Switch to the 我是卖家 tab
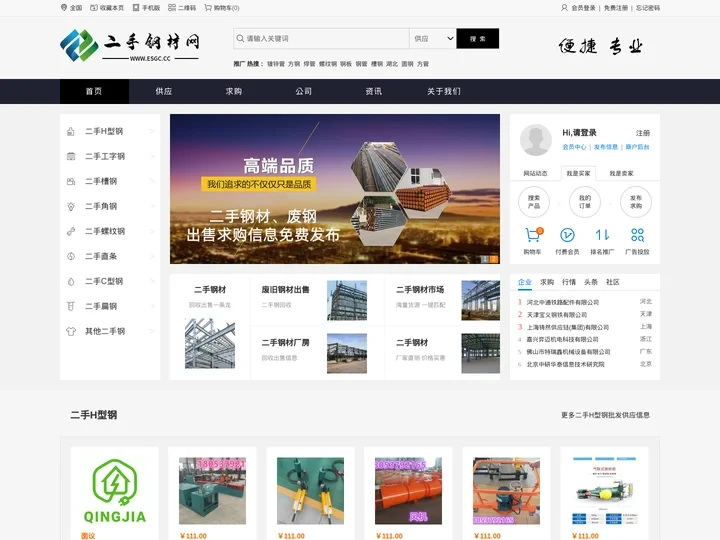 [x=621, y=173]
